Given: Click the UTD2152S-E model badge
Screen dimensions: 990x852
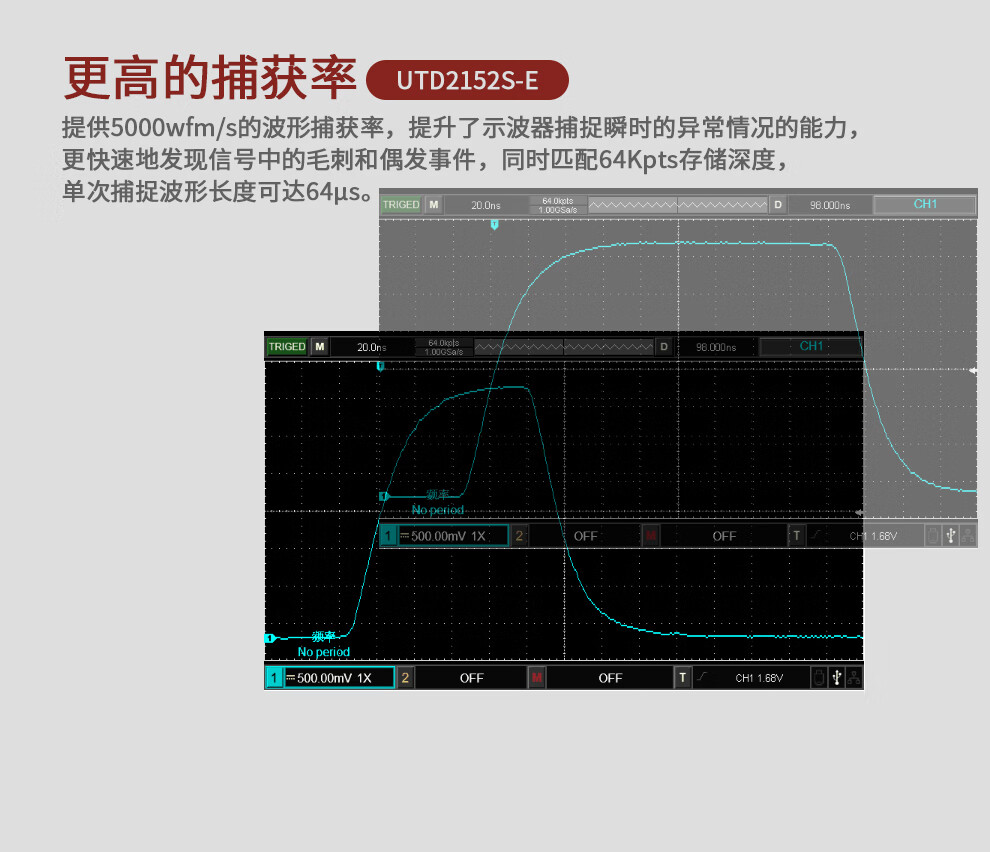Looking at the screenshot, I should point(467,80).
